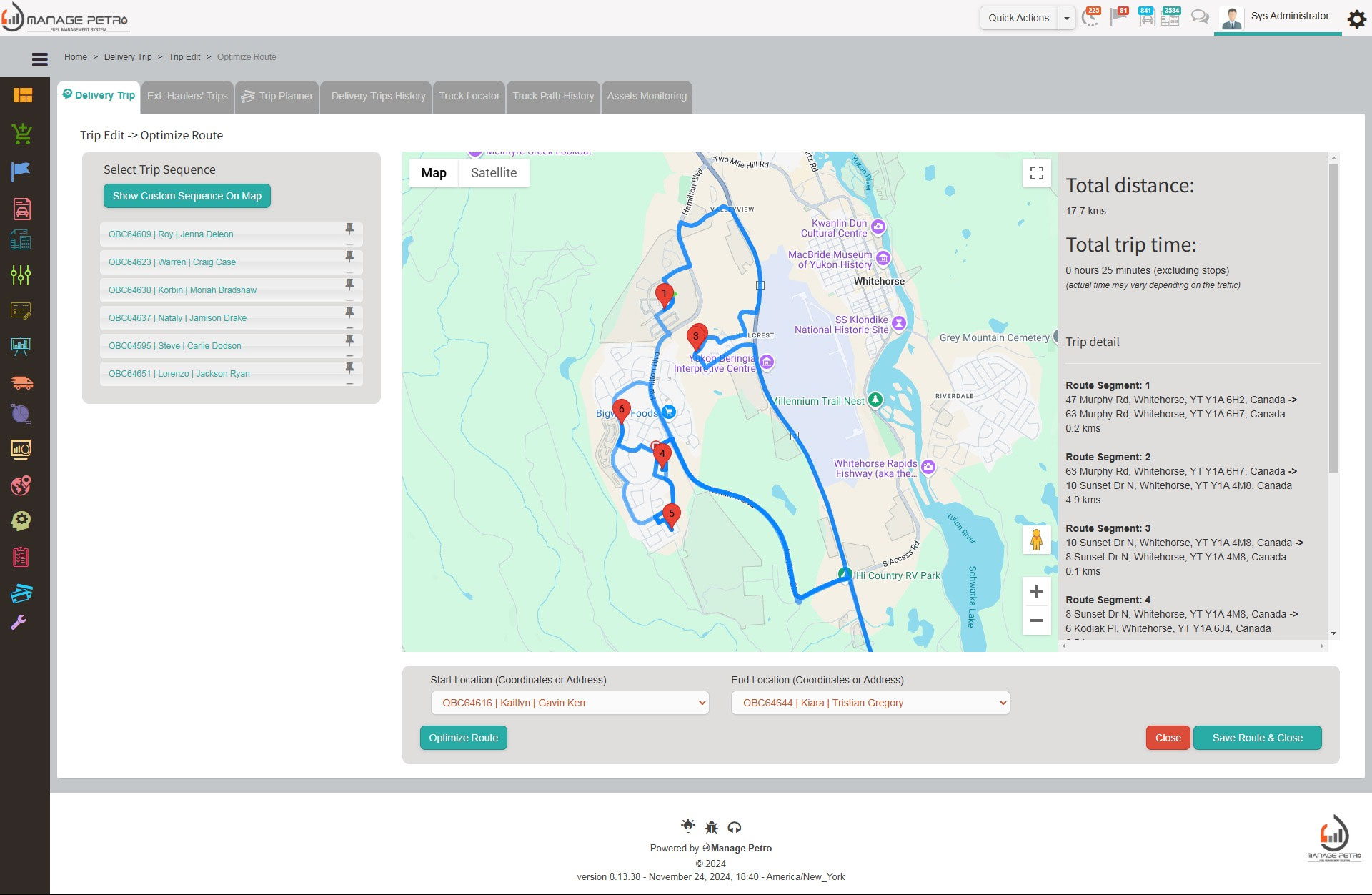Open the flag icon in the left sidebar
Viewport: 1372px width, 895px height.
click(x=21, y=170)
